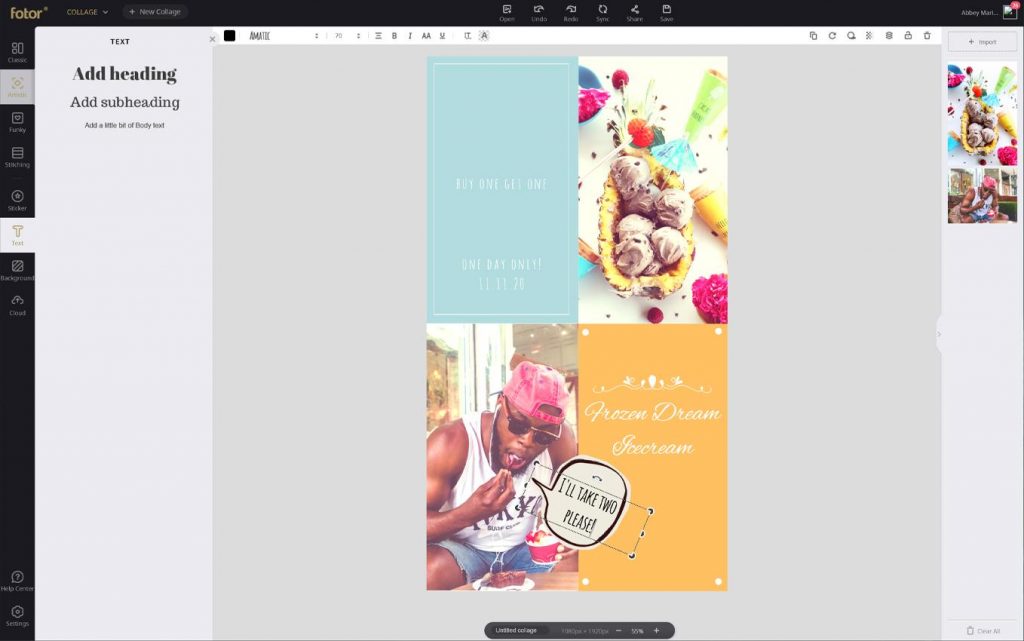Image resolution: width=1024 pixels, height=641 pixels.
Task: Toggle italic text formatting
Action: (x=410, y=36)
